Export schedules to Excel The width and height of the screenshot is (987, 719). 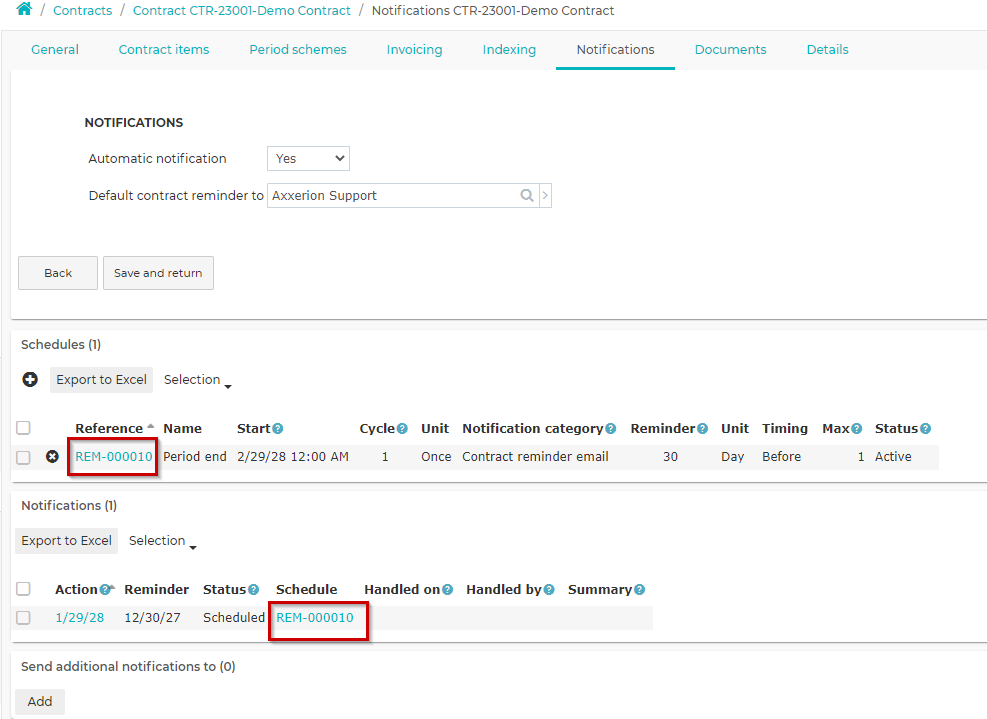[x=101, y=380]
